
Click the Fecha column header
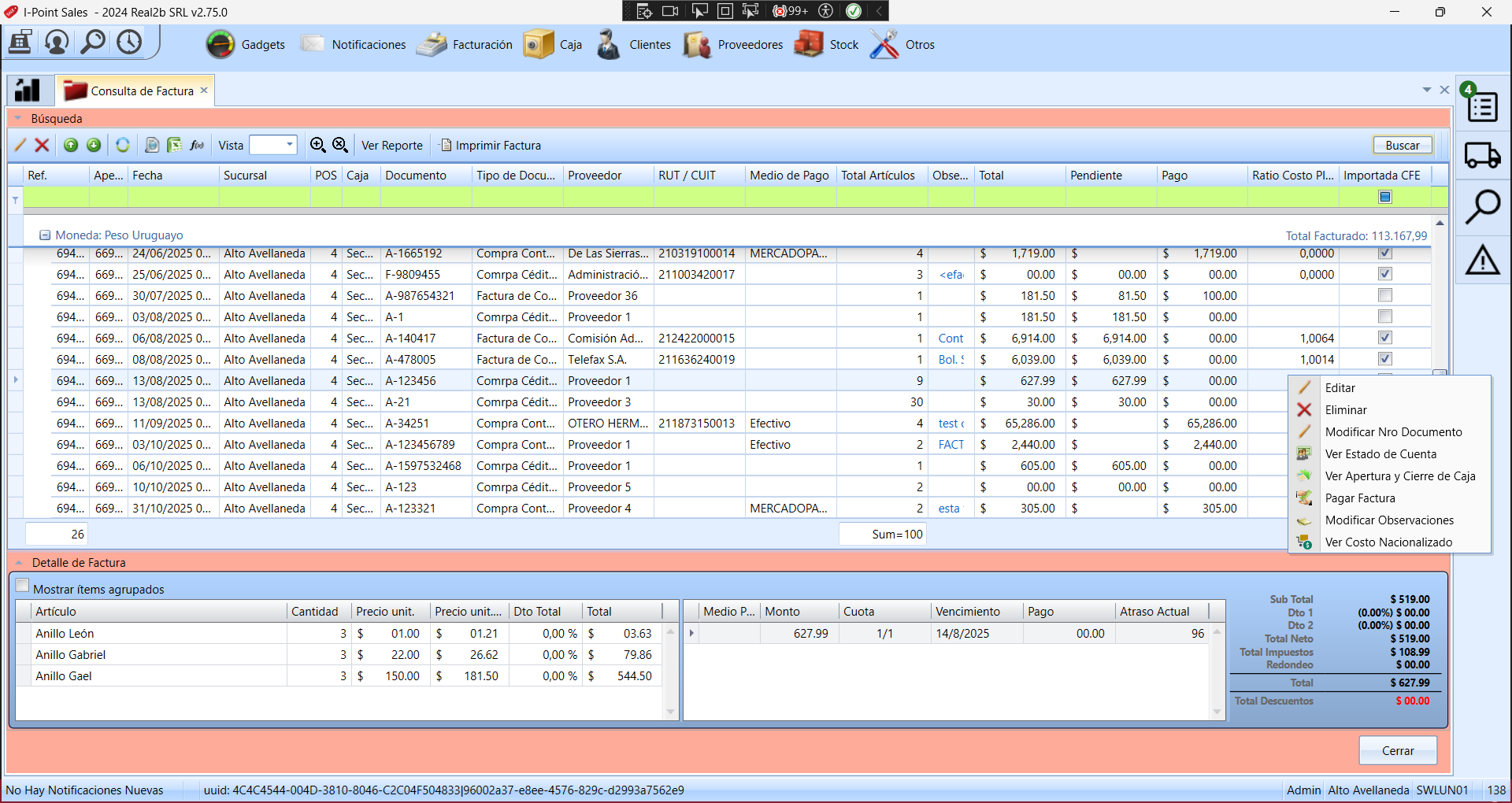[x=173, y=176]
